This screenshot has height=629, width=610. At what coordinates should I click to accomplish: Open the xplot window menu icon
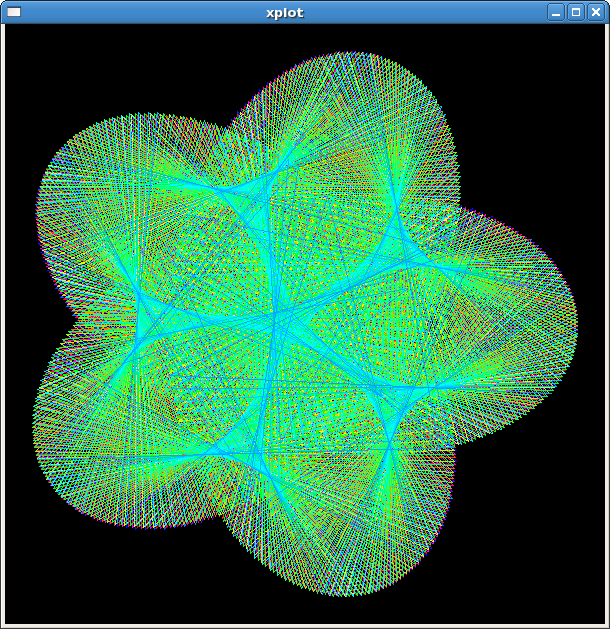[14, 12]
